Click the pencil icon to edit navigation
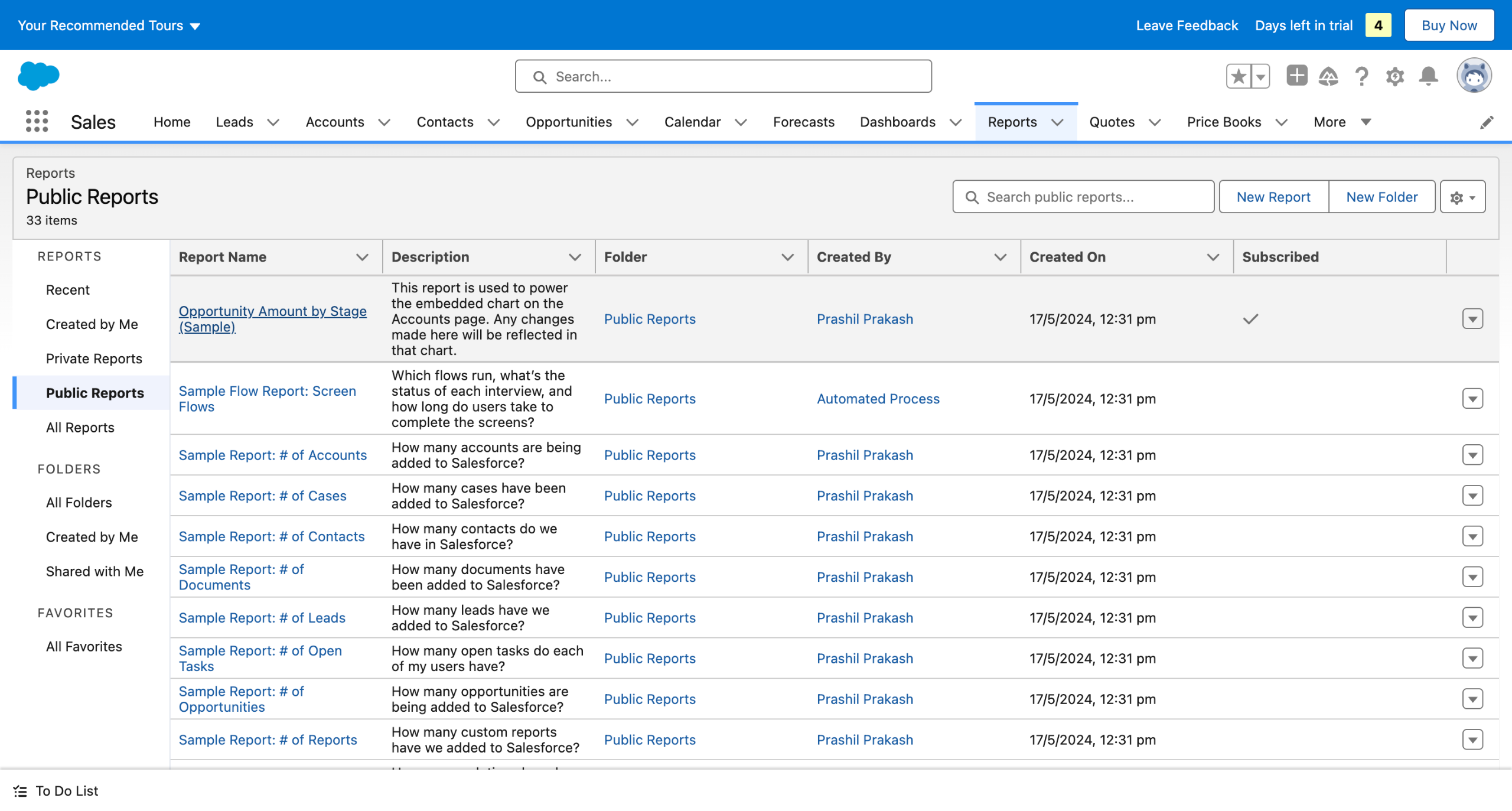This screenshot has width=1512, height=811. pos(1487,122)
